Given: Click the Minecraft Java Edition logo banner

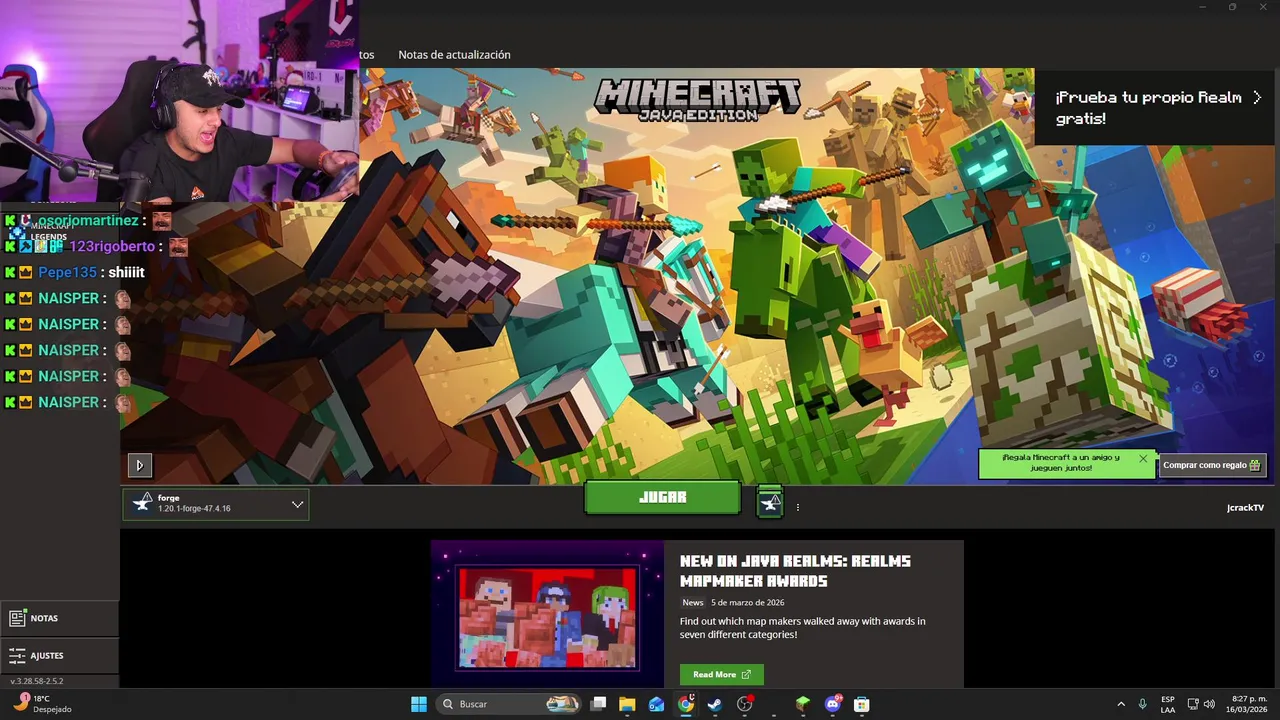Looking at the screenshot, I should pos(697,100).
